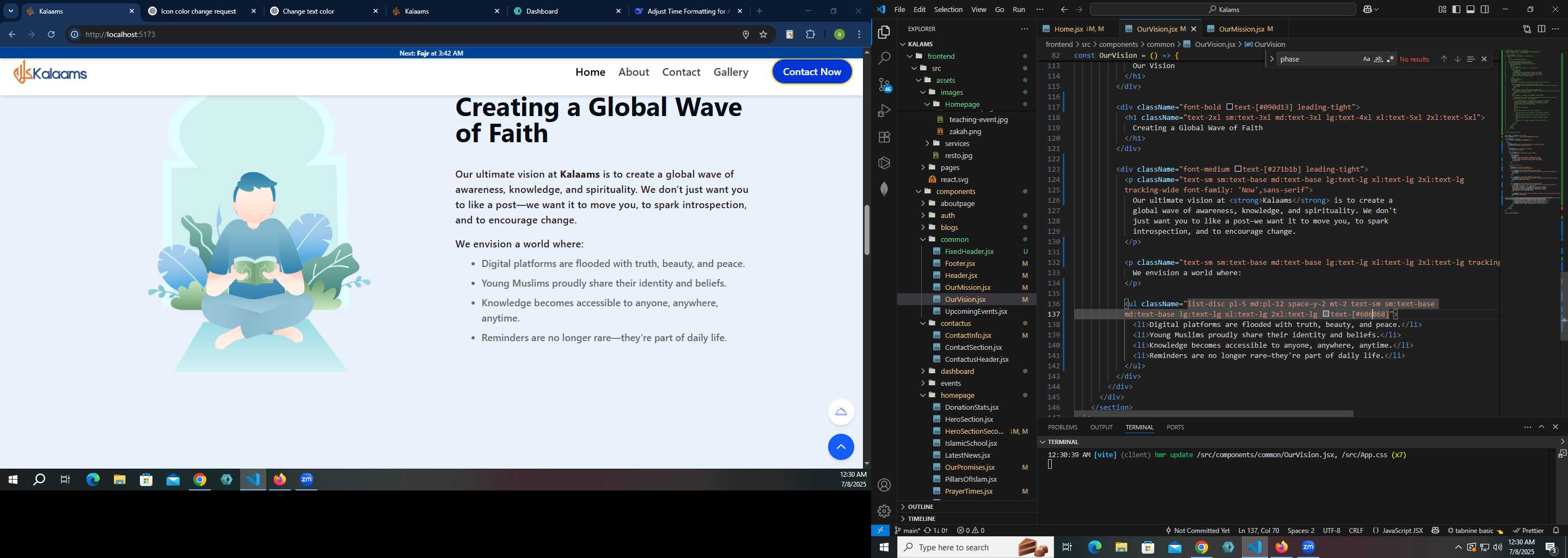Click Contact link in site navigation
The image size is (1568, 558).
point(681,72)
